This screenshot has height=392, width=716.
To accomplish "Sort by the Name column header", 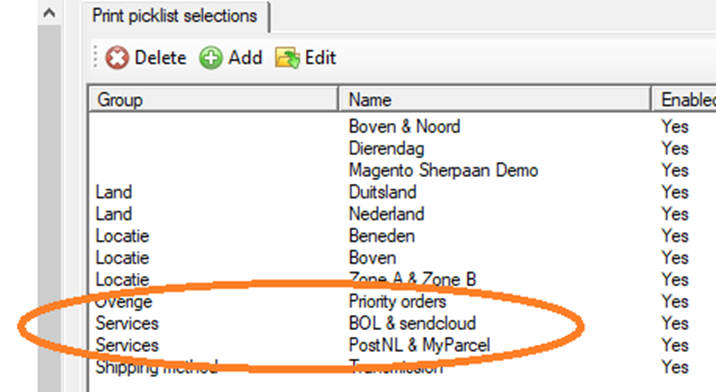I will pos(495,100).
